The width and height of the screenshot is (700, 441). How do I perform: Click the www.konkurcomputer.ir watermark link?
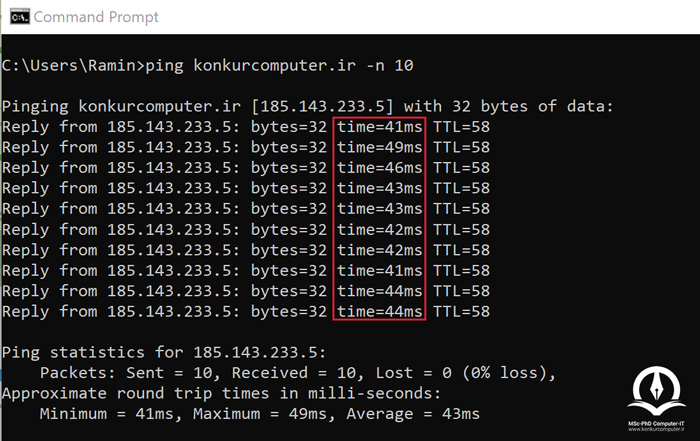[x=656, y=429]
